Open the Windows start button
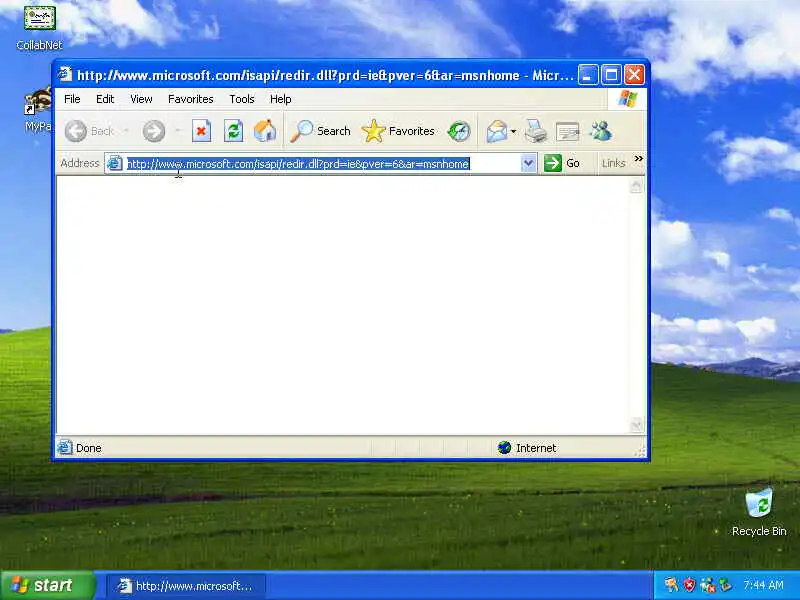Image resolution: width=800 pixels, height=600 pixels. coord(48,585)
